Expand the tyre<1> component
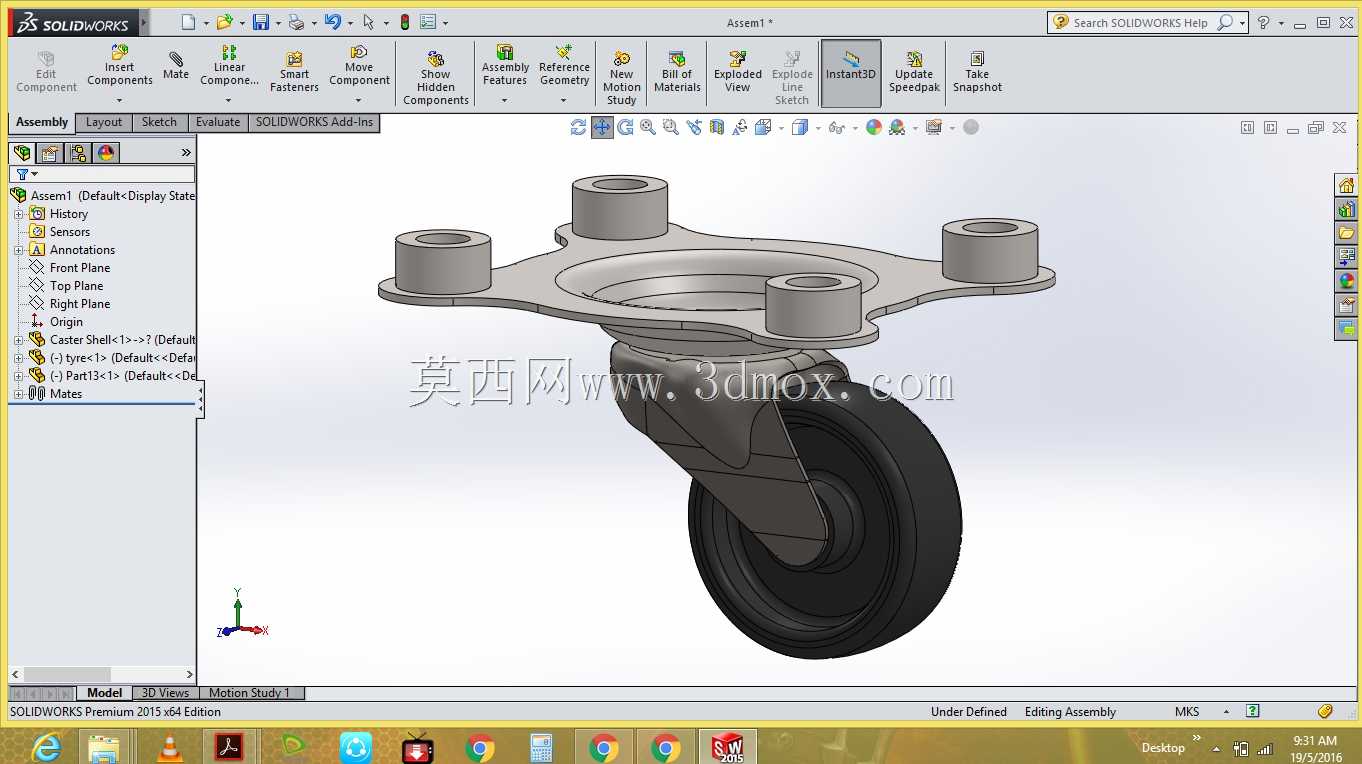The image size is (1362, 764). (x=18, y=358)
